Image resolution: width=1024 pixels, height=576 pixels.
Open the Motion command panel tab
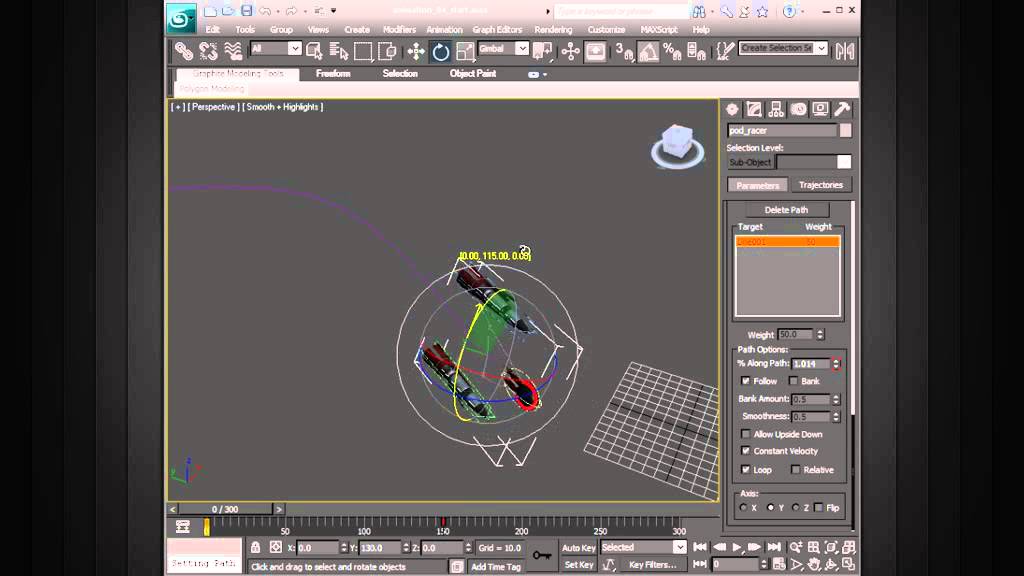[798, 109]
